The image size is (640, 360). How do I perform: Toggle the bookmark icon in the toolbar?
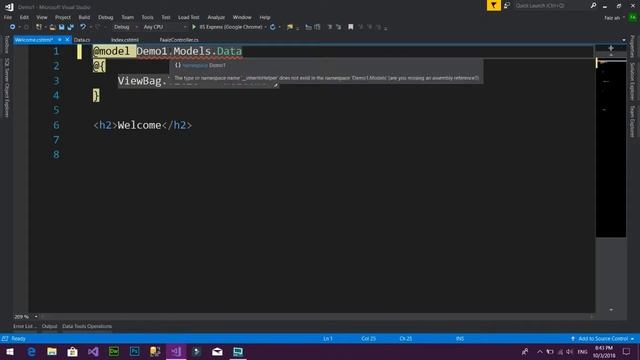(350, 27)
